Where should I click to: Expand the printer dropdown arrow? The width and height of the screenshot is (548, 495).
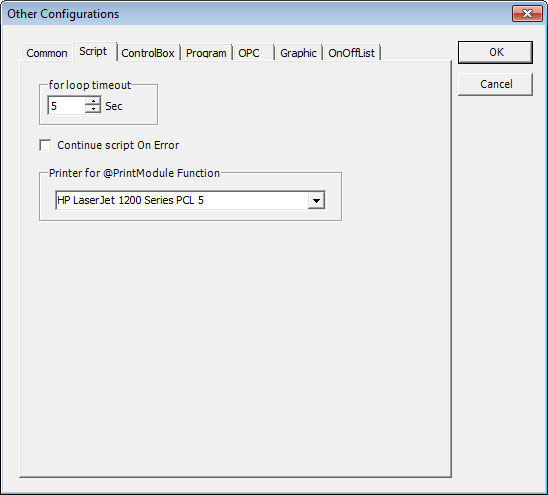point(316,200)
